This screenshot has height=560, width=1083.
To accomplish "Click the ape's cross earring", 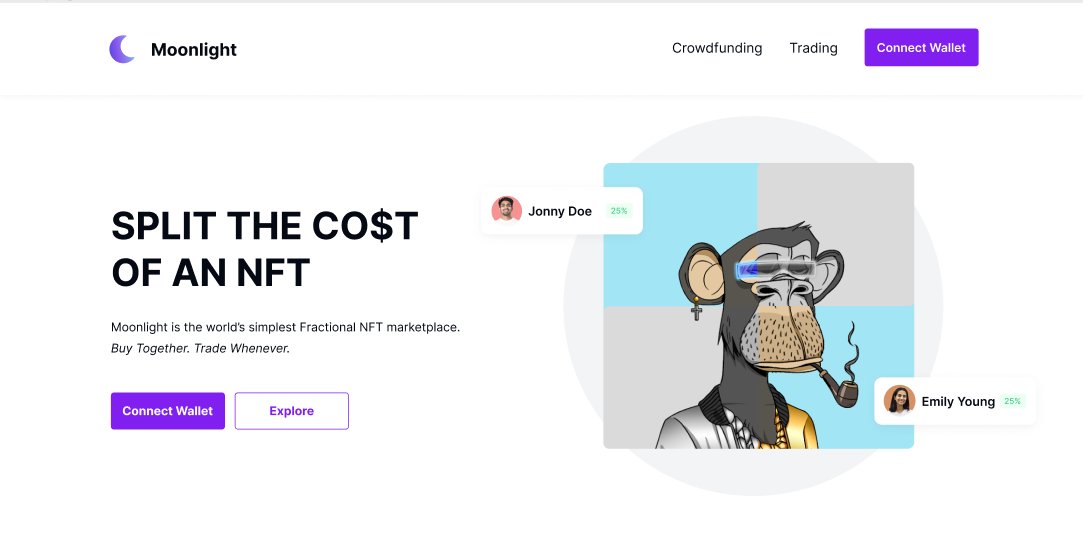I will (696, 309).
